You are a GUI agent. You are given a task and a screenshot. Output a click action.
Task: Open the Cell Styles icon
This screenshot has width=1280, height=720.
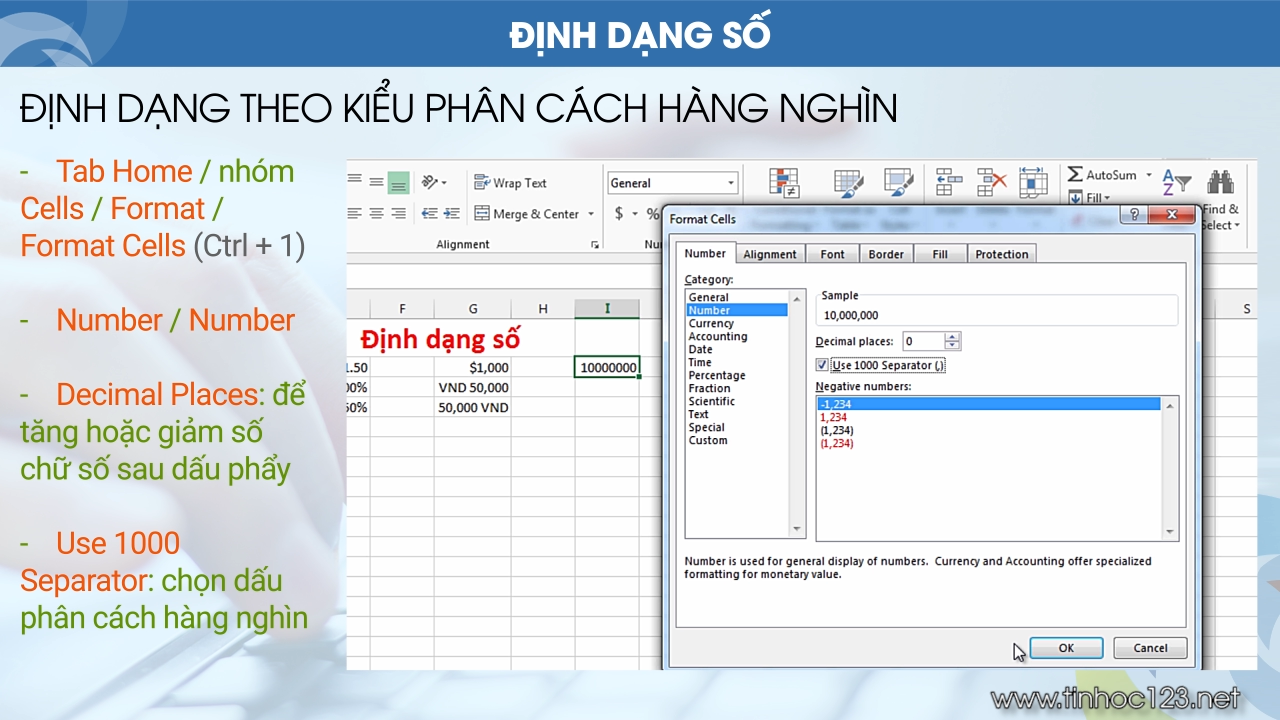point(898,182)
